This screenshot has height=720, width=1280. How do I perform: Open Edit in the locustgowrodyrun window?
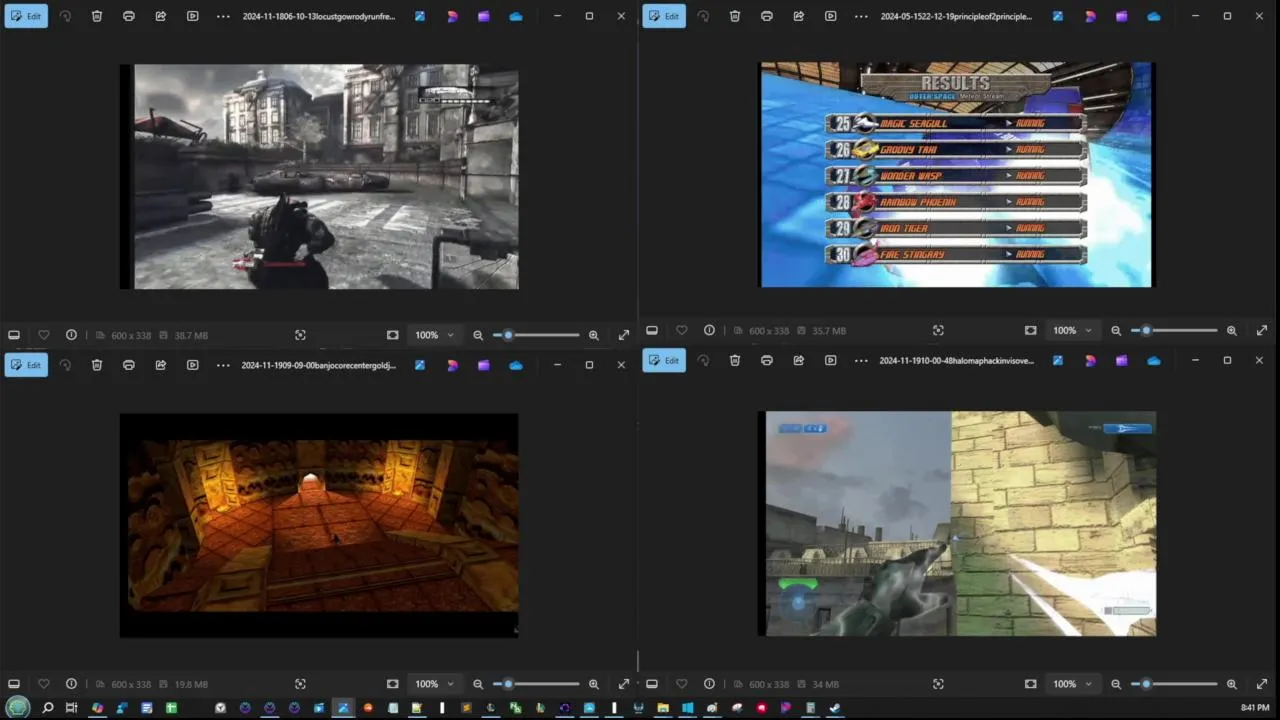(x=26, y=16)
